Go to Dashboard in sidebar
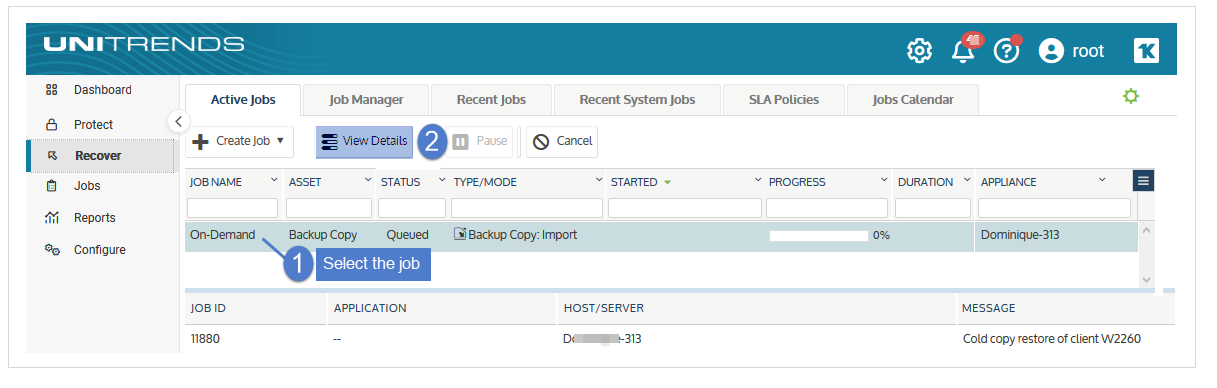Viewport: 1217px width, 388px height. (102, 90)
